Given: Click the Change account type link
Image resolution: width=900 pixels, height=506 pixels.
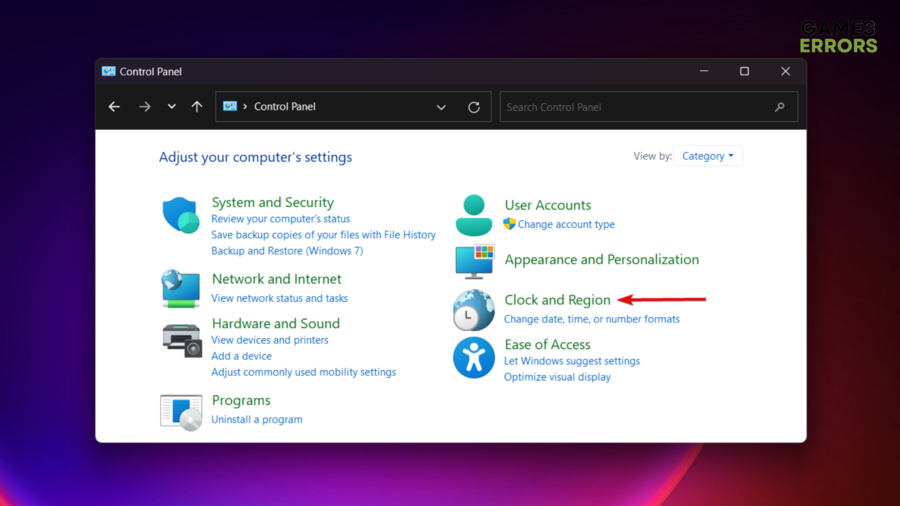Looking at the screenshot, I should coord(566,225).
